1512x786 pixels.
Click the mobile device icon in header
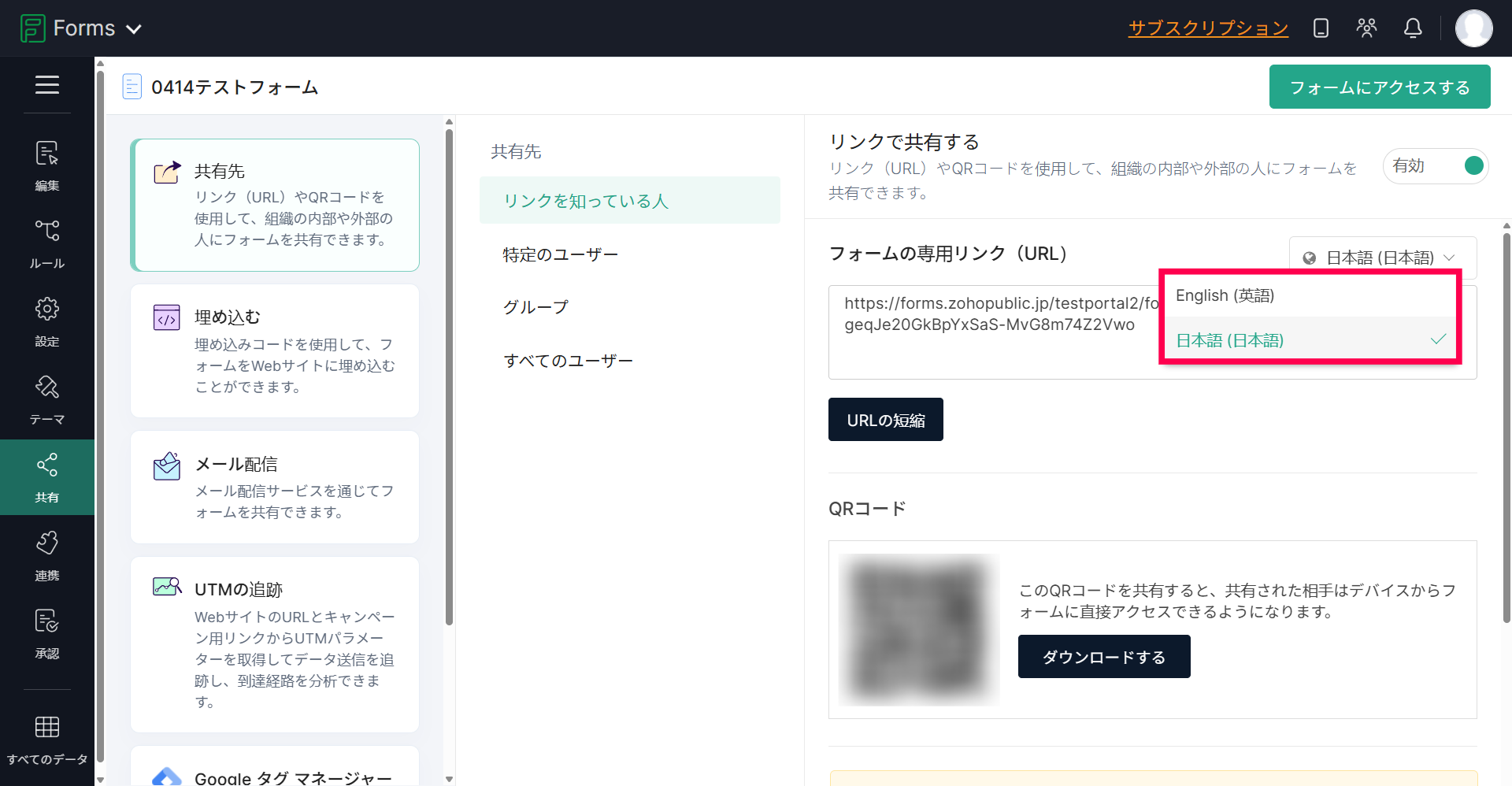point(1321,28)
